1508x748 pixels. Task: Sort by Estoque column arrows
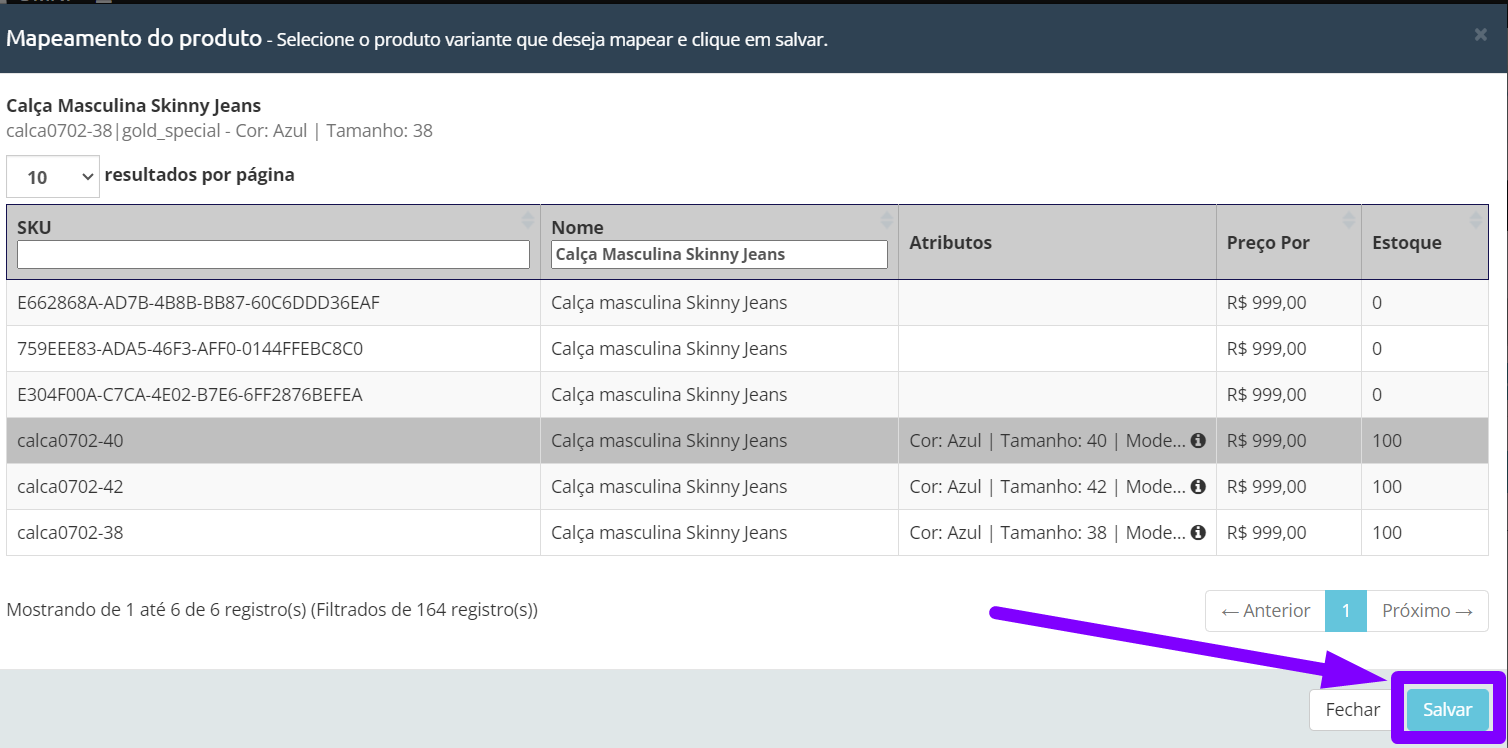(1476, 218)
